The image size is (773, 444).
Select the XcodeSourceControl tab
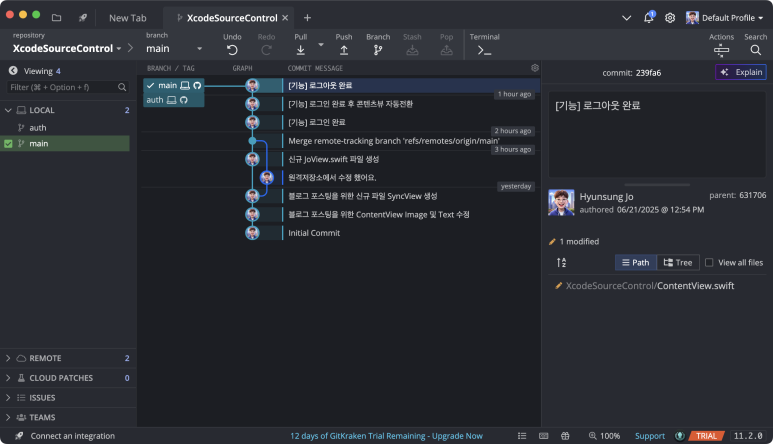click(228, 18)
